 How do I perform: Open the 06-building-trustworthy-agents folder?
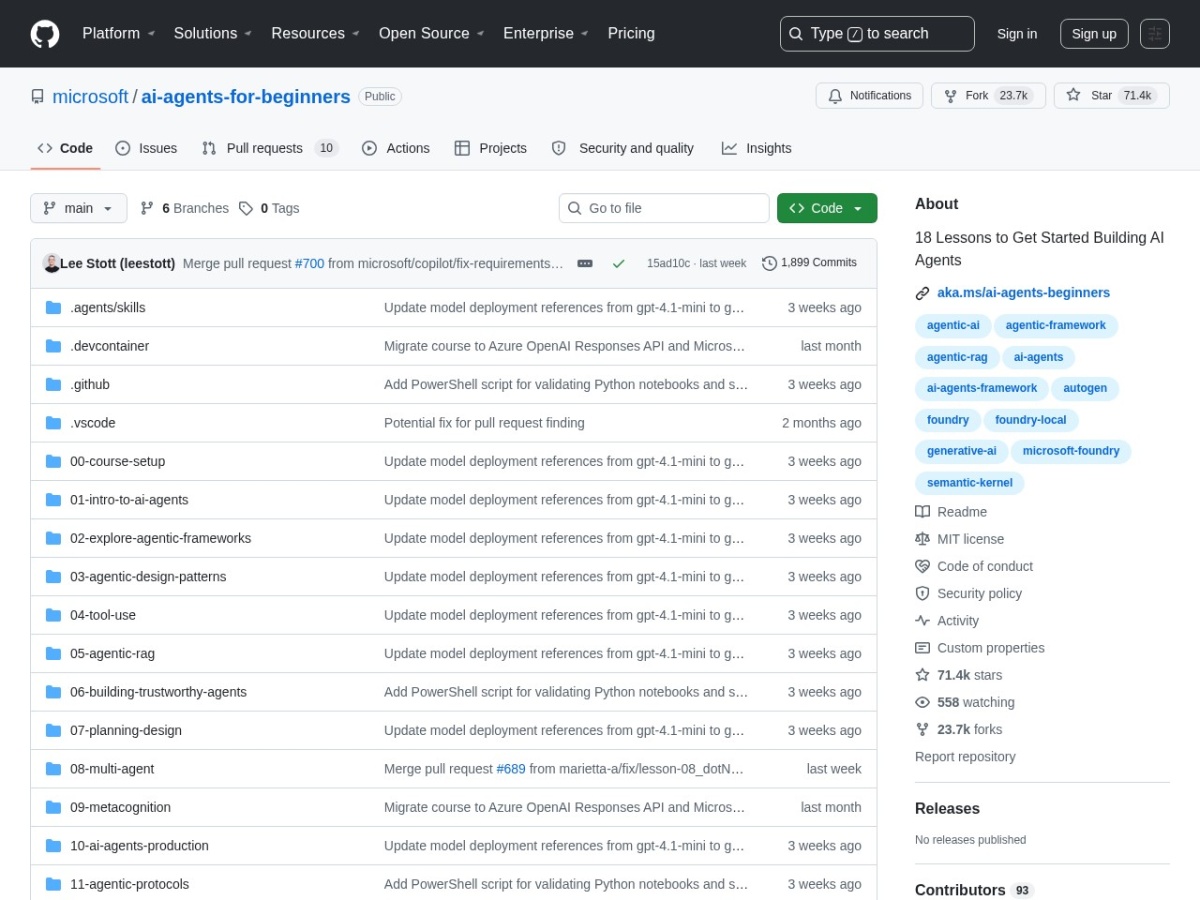coord(158,692)
